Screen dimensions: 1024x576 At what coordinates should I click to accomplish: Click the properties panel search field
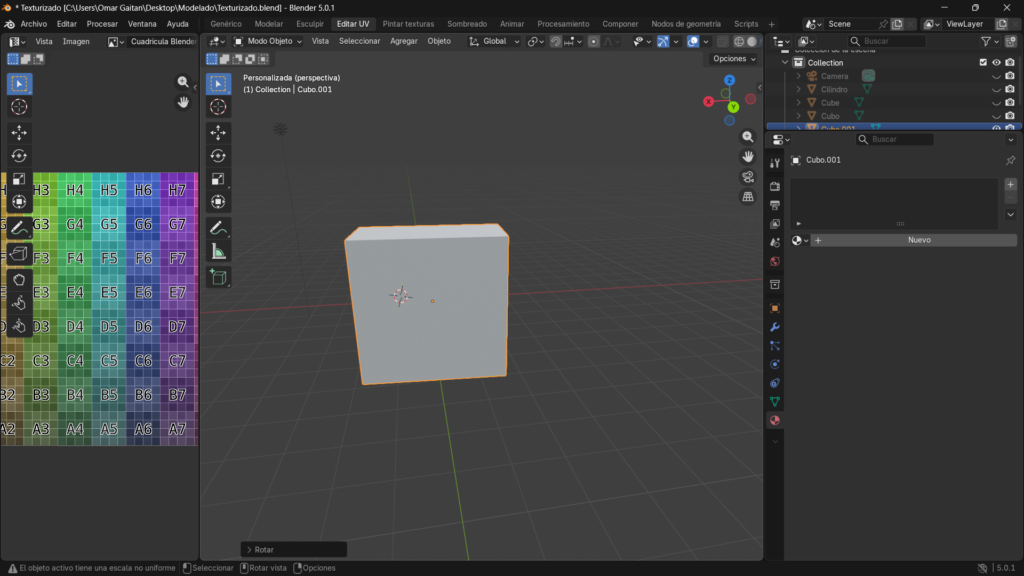(895, 140)
